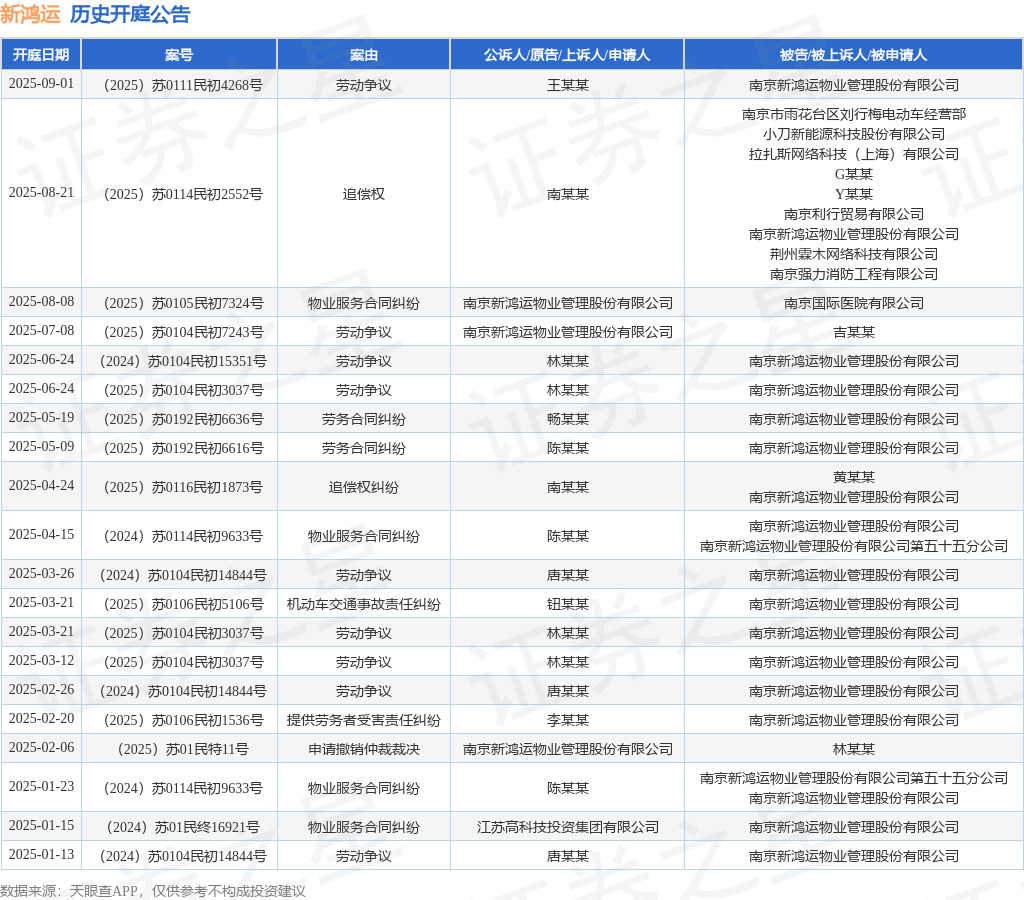The image size is (1024, 900).
Task: Click plaintiff 畅某某
Action: pyautogui.click(x=568, y=419)
